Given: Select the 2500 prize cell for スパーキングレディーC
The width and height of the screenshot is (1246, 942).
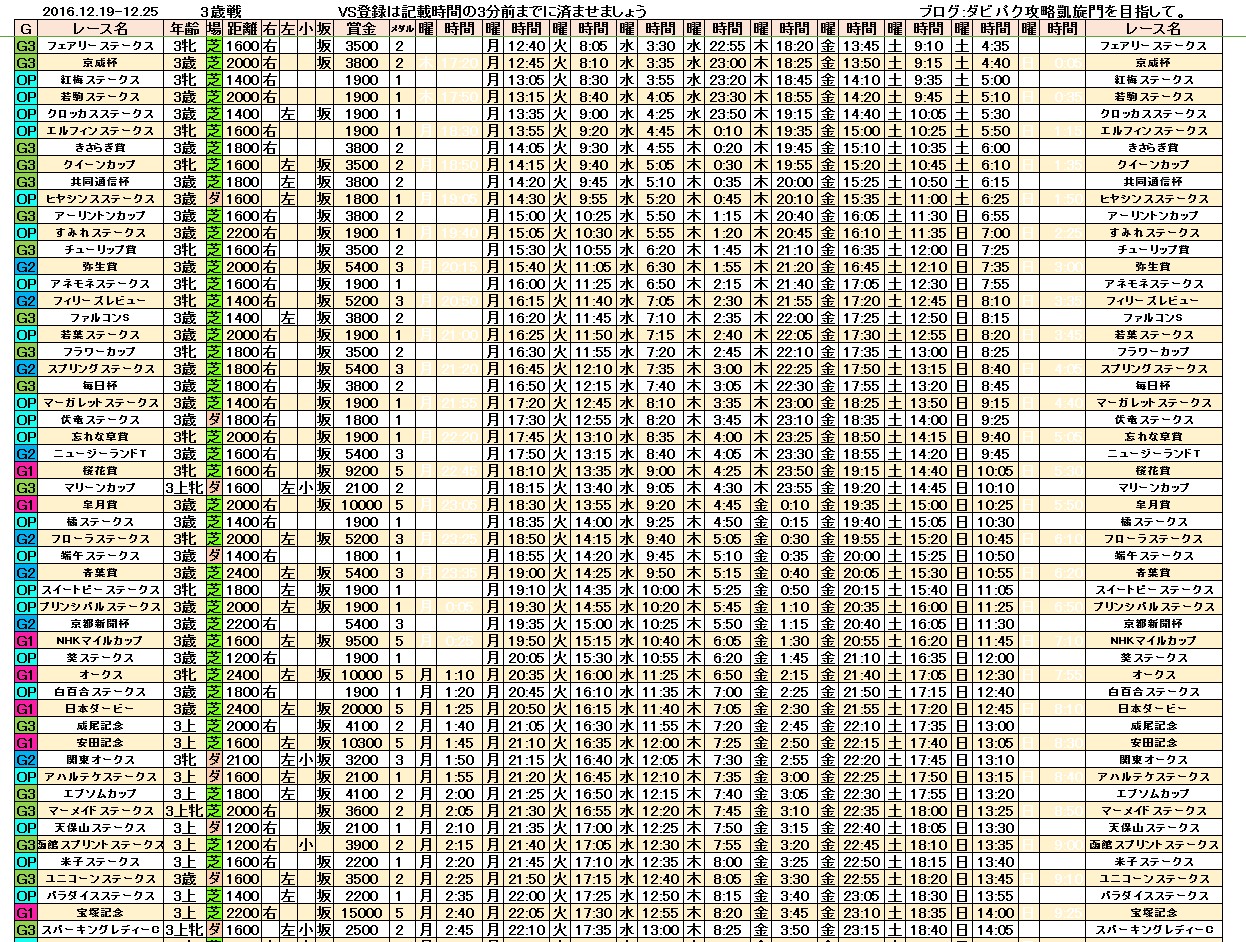Looking at the screenshot, I should coord(361,930).
